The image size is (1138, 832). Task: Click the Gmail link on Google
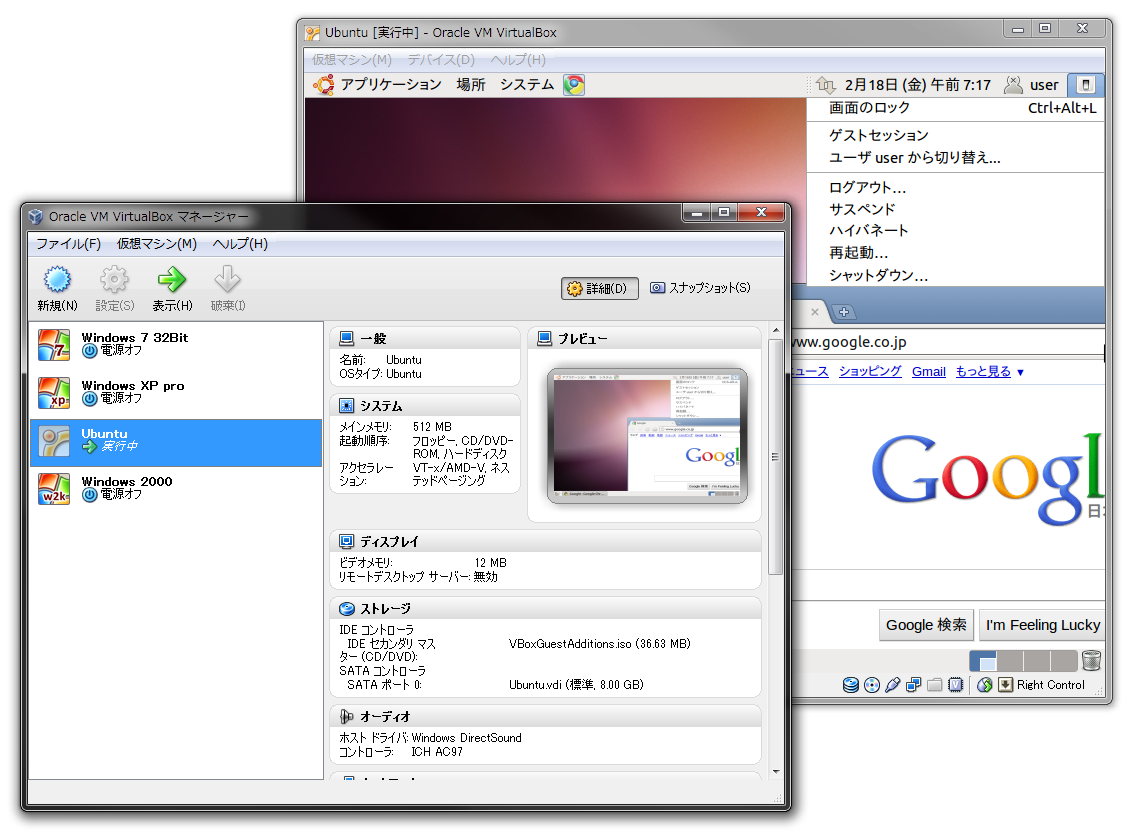click(928, 372)
